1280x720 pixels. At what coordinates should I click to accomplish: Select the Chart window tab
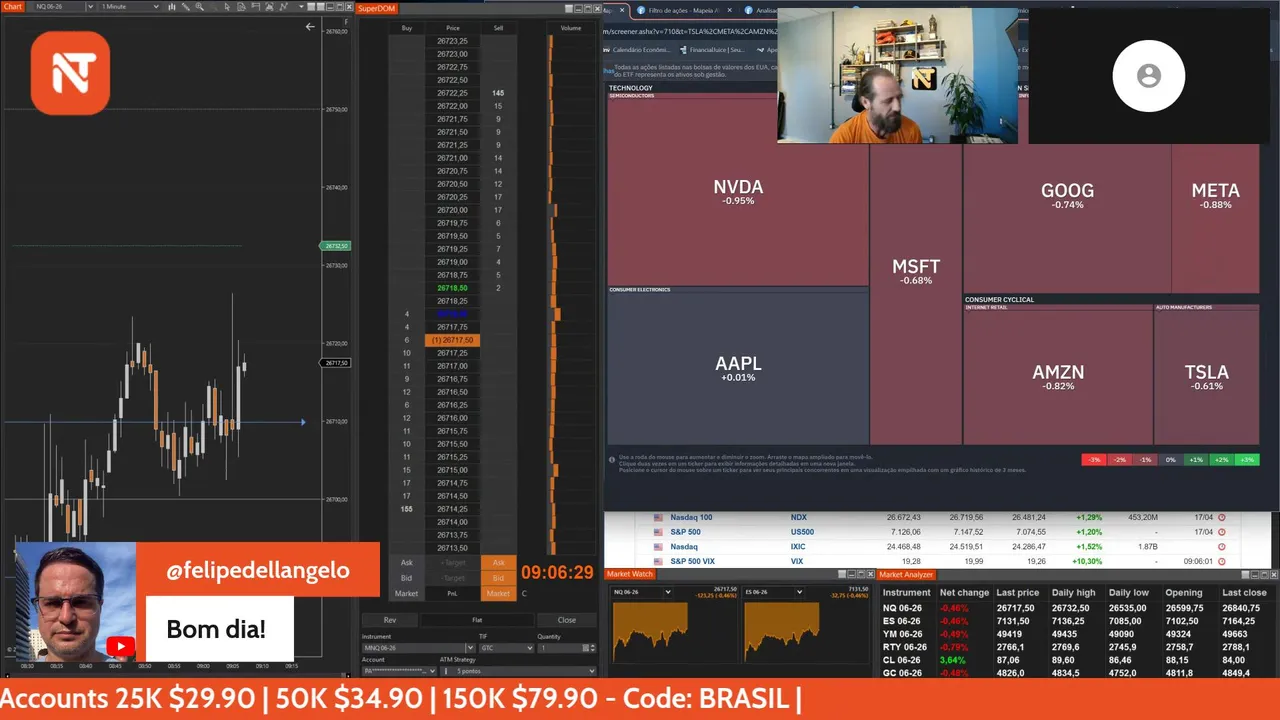click(13, 6)
